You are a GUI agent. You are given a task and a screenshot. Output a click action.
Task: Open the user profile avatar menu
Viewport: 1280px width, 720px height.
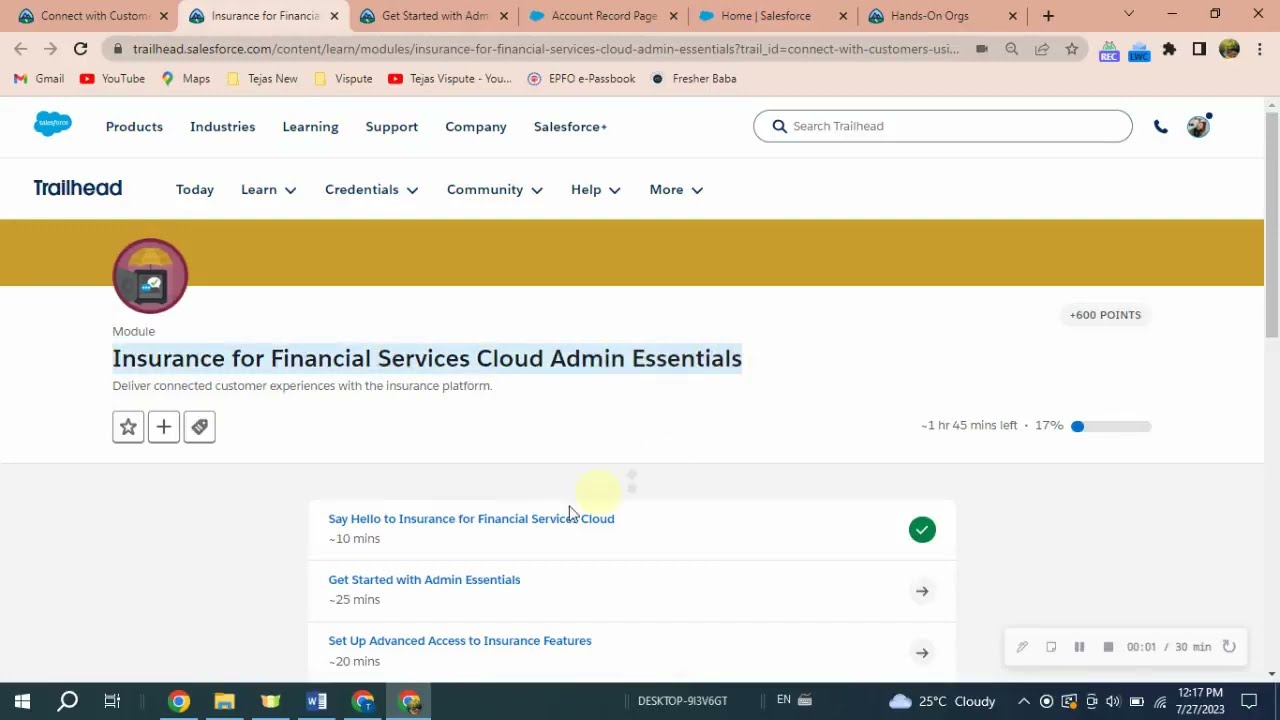coord(1198,126)
